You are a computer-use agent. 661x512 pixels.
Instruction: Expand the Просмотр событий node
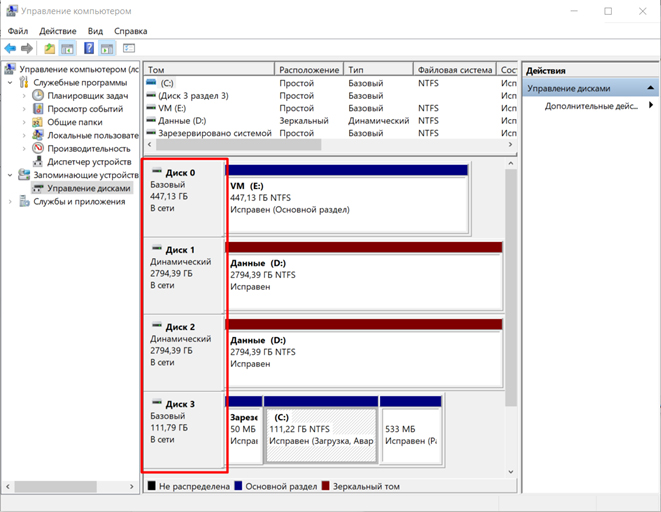click(24, 109)
